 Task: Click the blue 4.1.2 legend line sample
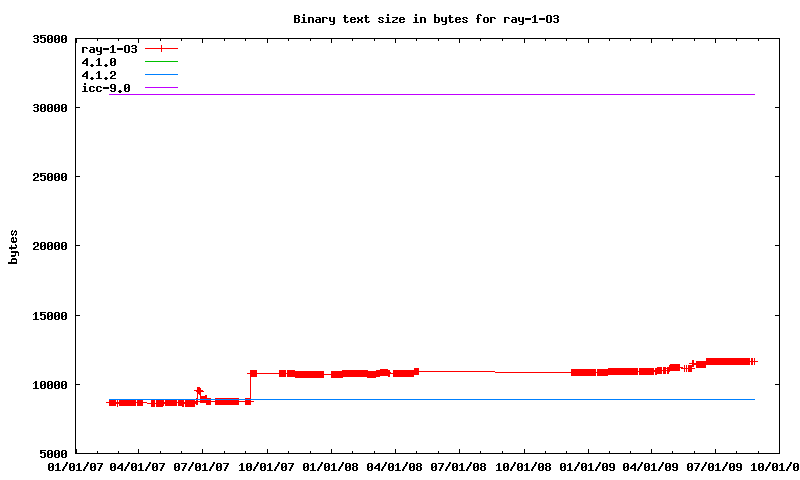point(161,75)
